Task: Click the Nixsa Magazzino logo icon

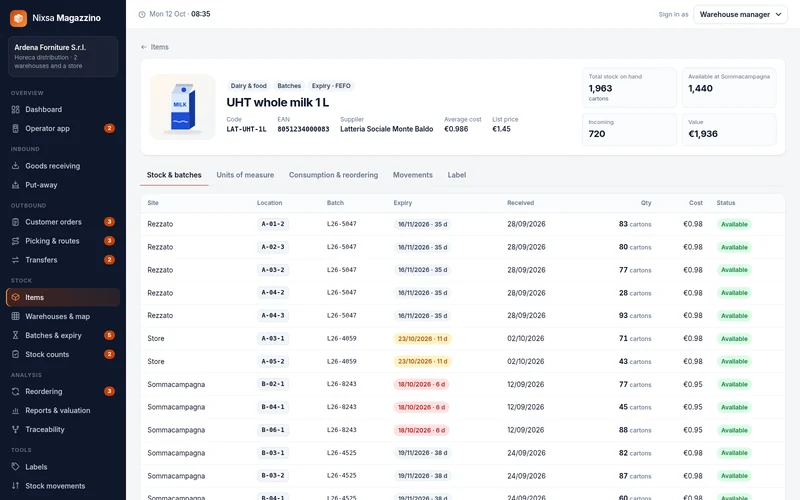Action: 18,18
